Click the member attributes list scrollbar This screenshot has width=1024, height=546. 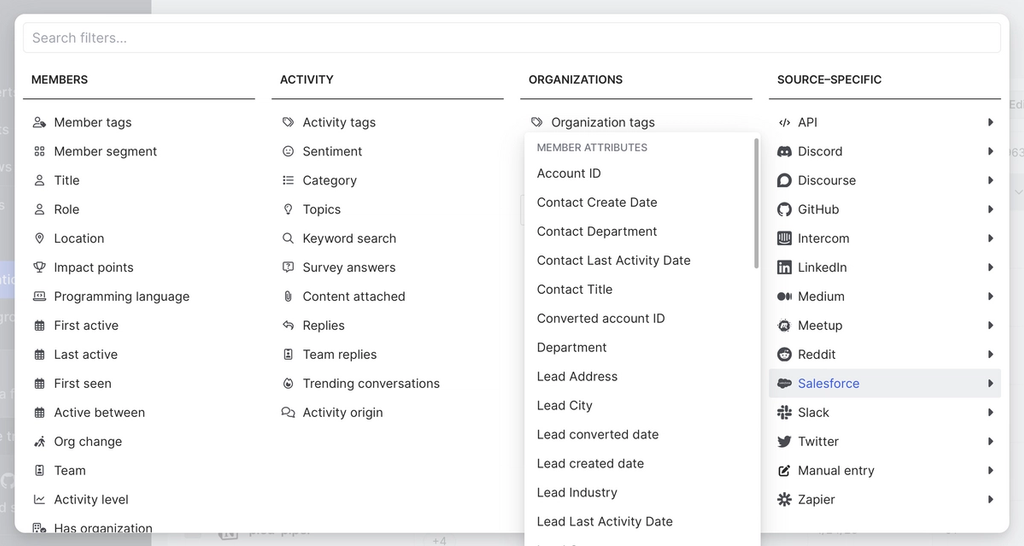(756, 205)
